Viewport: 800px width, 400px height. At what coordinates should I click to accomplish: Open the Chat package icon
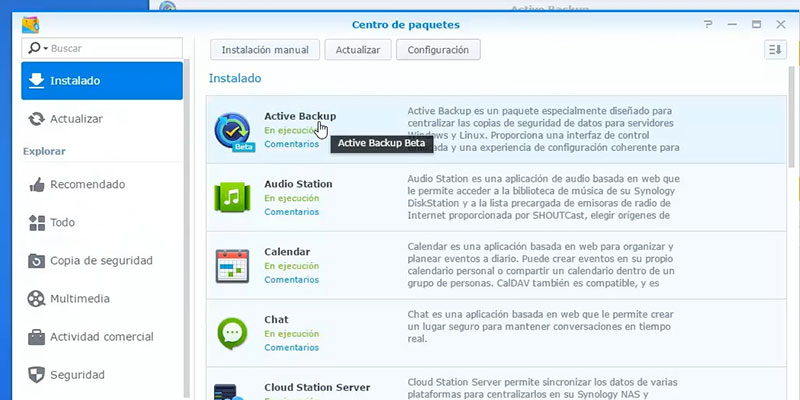(232, 333)
